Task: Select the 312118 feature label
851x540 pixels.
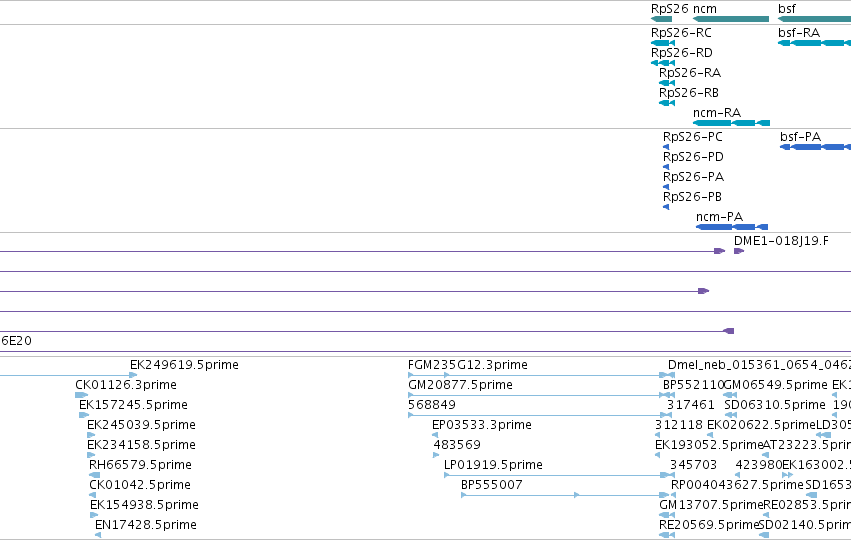Action: click(678, 425)
